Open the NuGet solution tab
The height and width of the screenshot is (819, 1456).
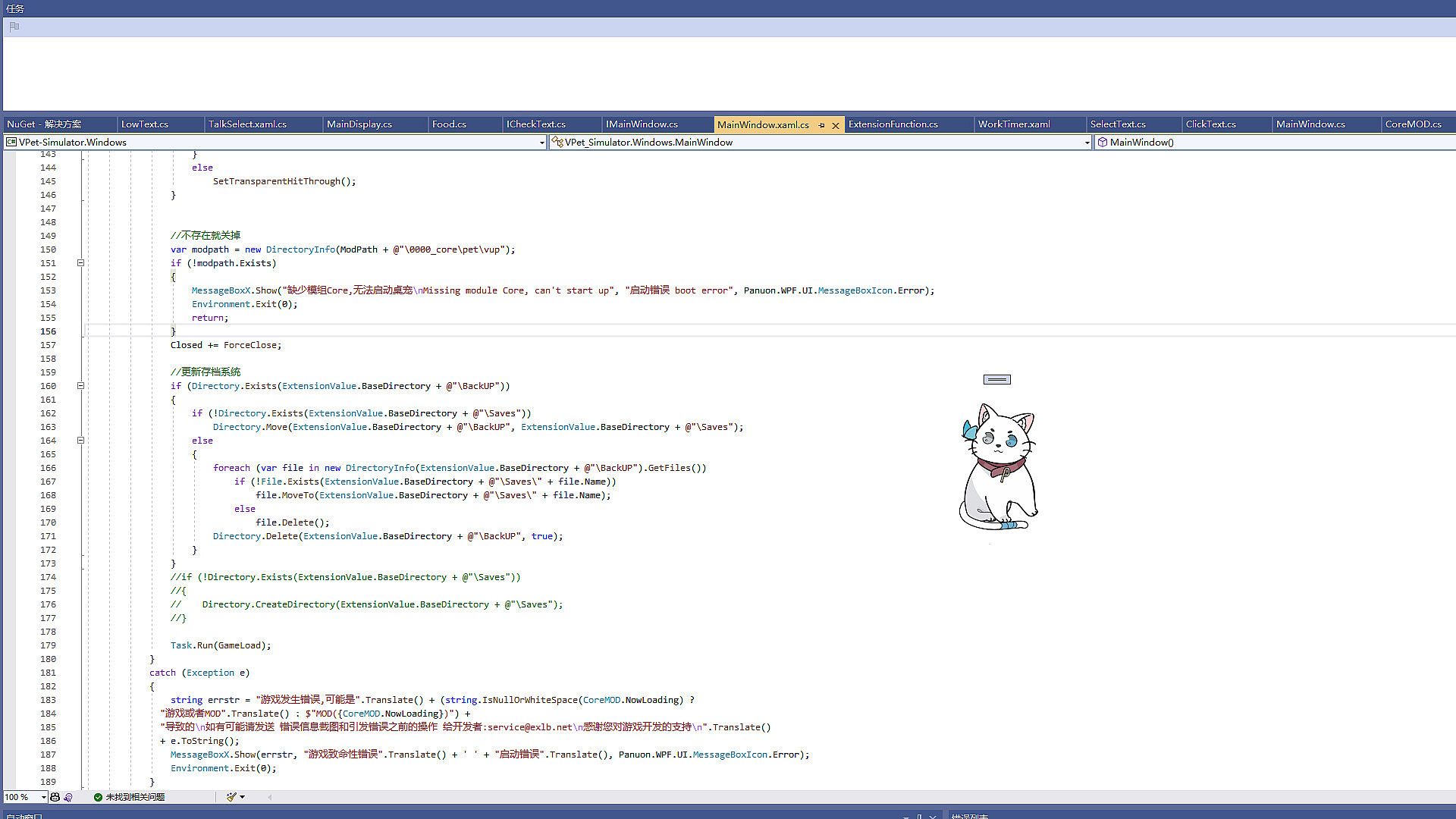44,124
